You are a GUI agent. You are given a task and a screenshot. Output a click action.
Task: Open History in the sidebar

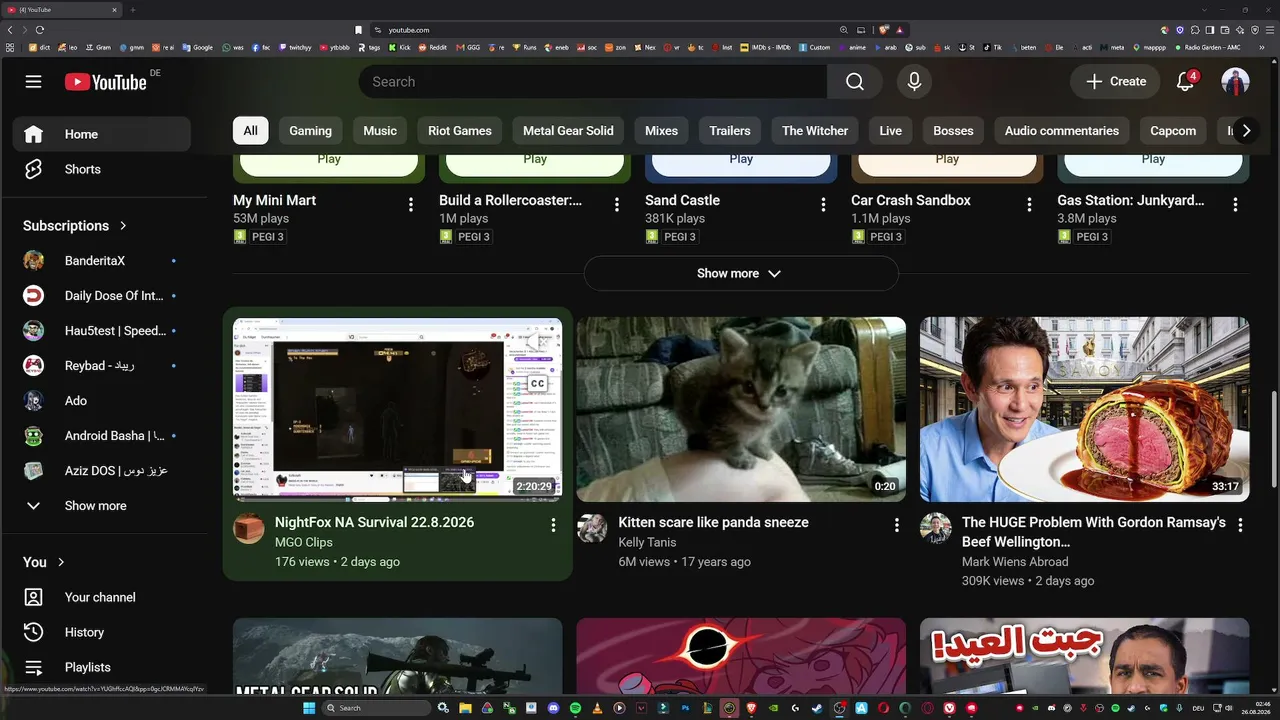(101, 632)
